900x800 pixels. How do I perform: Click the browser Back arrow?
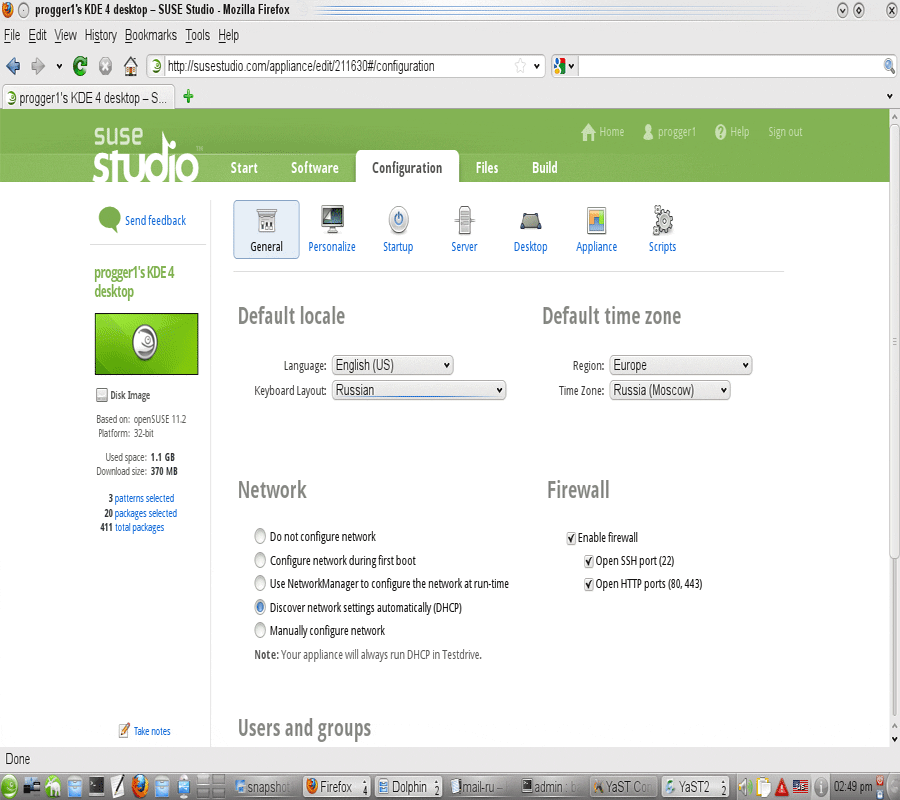click(x=13, y=67)
